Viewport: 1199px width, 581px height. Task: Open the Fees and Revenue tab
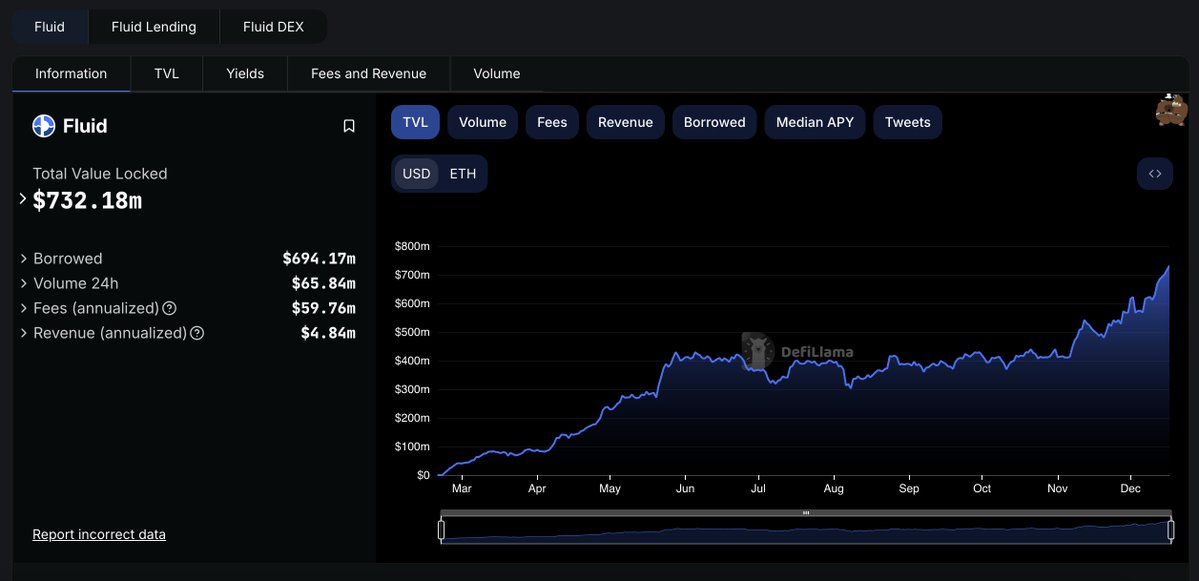pos(369,73)
